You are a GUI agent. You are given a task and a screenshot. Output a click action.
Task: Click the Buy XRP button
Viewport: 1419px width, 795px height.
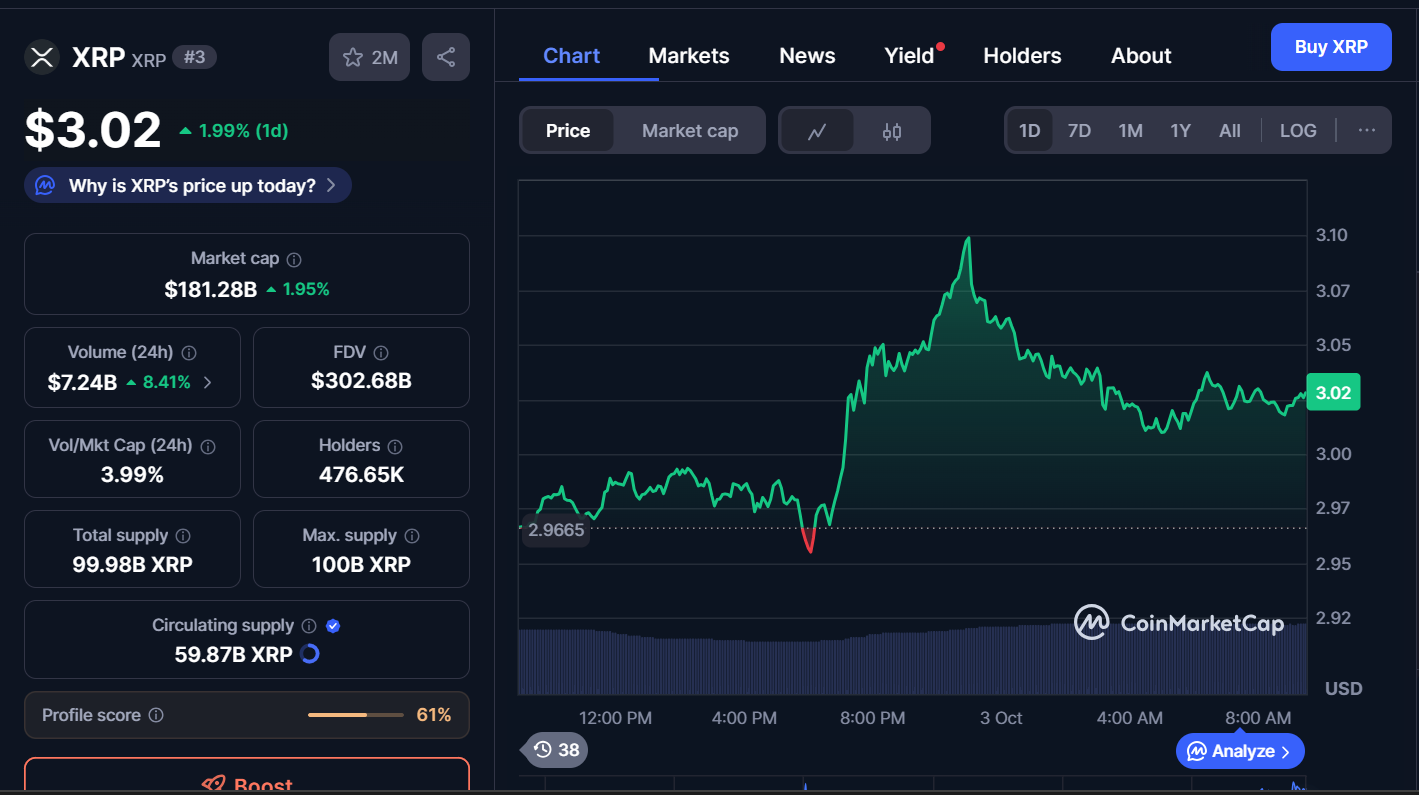tap(1330, 47)
